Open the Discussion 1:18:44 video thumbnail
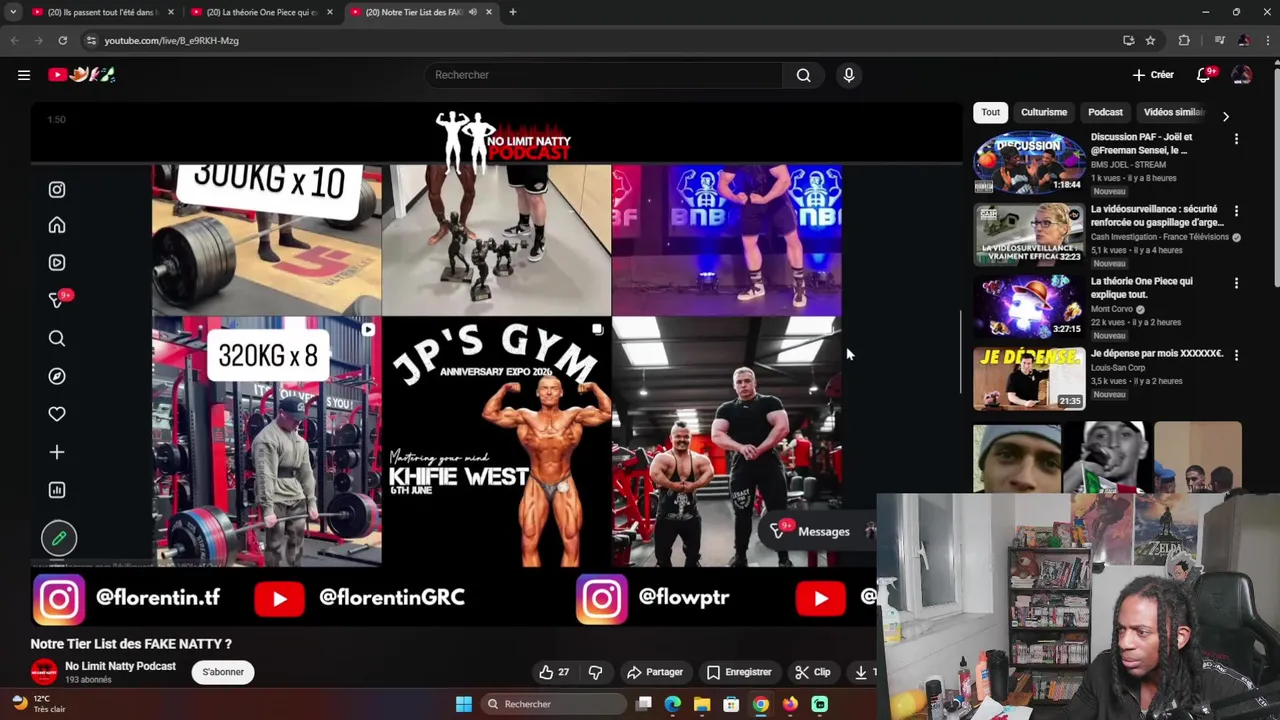The image size is (1280, 720). (1029, 162)
